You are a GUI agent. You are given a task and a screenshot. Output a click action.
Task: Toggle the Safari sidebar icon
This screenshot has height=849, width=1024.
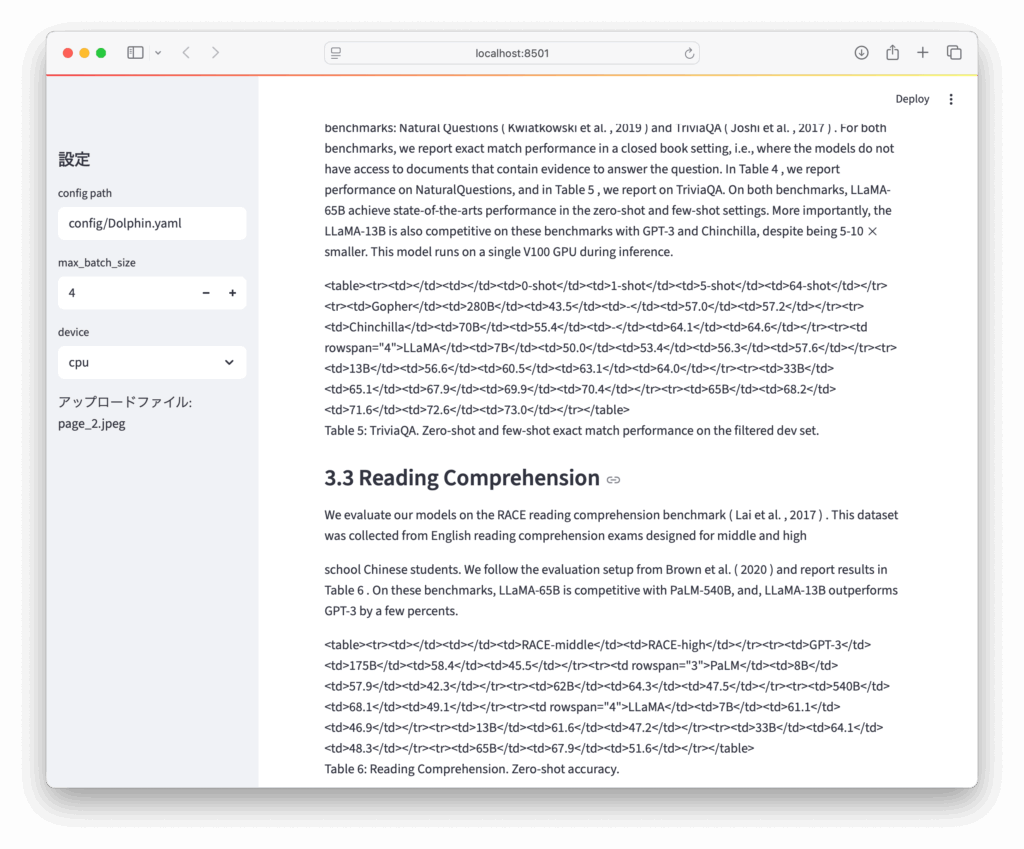coord(135,53)
